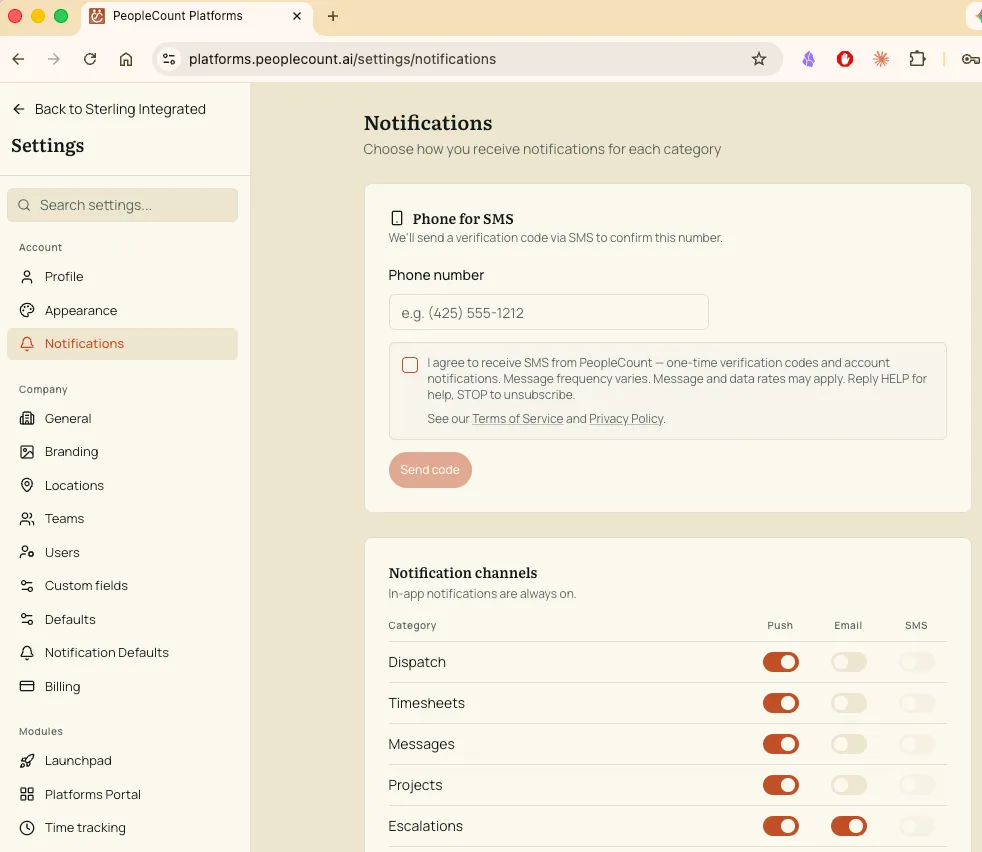View site information icon in address bar

tap(169, 59)
